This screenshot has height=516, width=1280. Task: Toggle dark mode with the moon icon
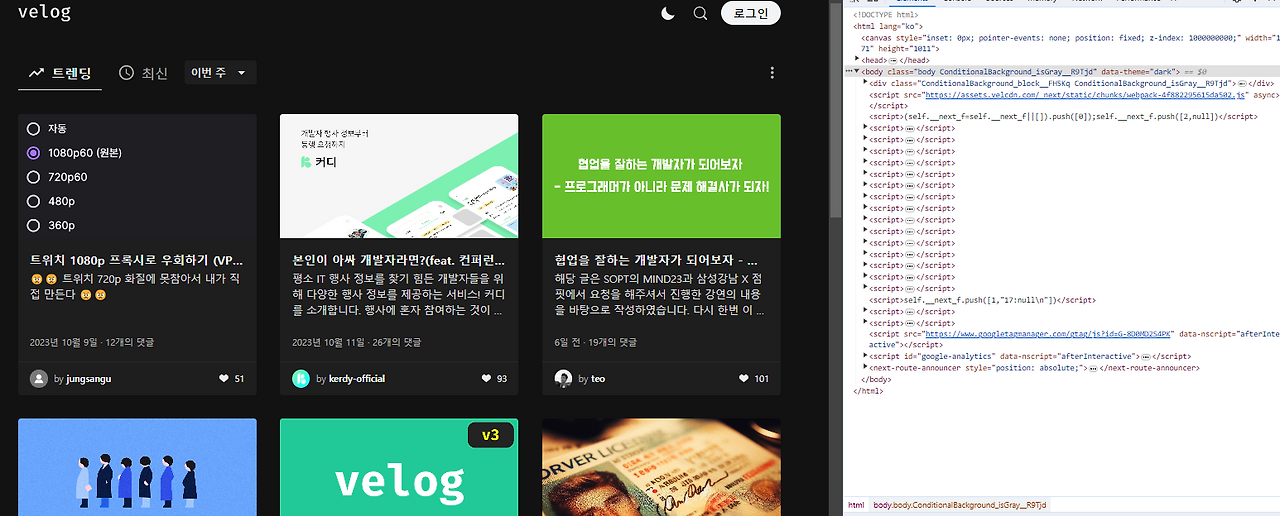tap(668, 13)
